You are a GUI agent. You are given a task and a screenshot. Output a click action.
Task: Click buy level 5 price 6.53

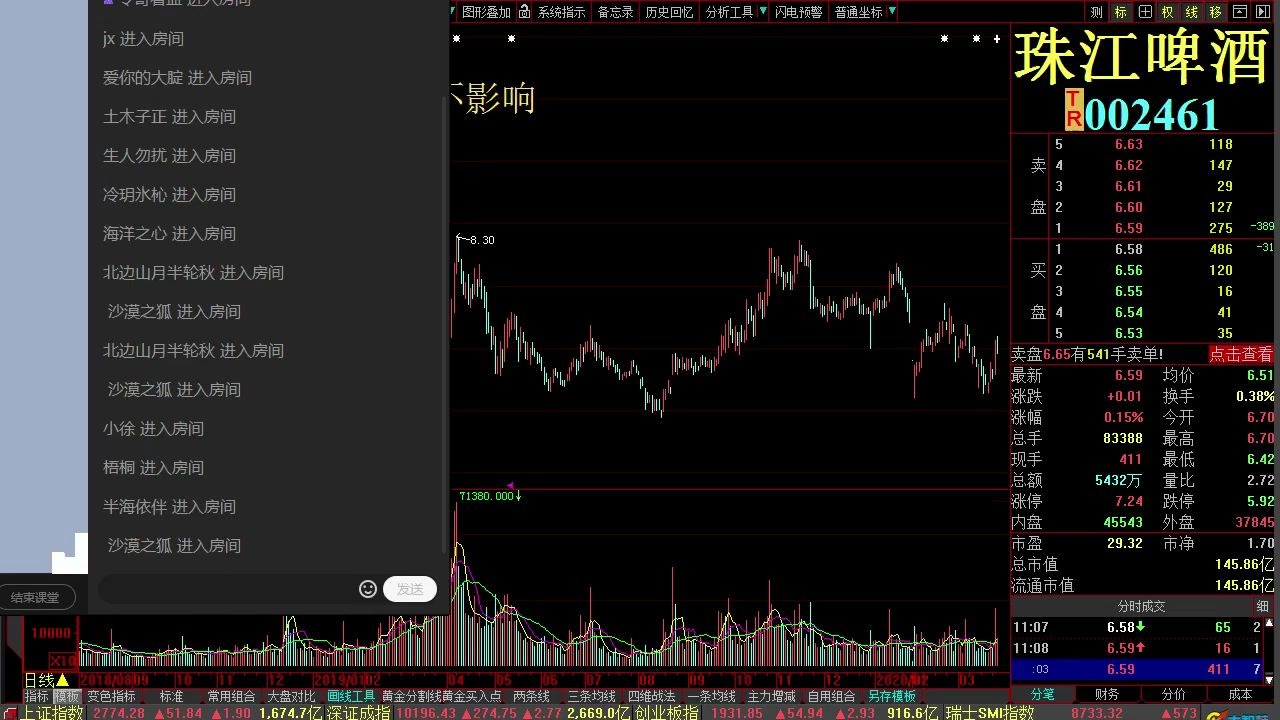[1128, 333]
